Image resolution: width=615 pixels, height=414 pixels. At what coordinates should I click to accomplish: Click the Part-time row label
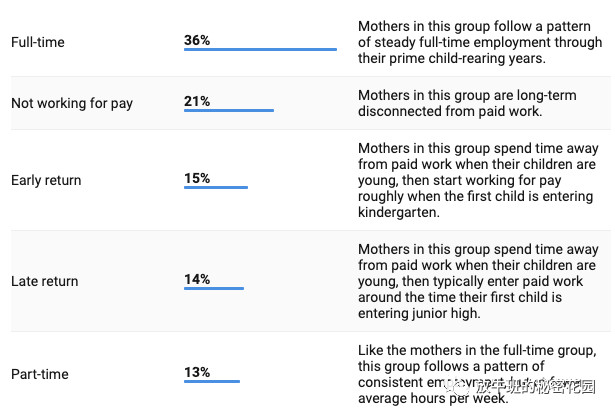(x=40, y=374)
